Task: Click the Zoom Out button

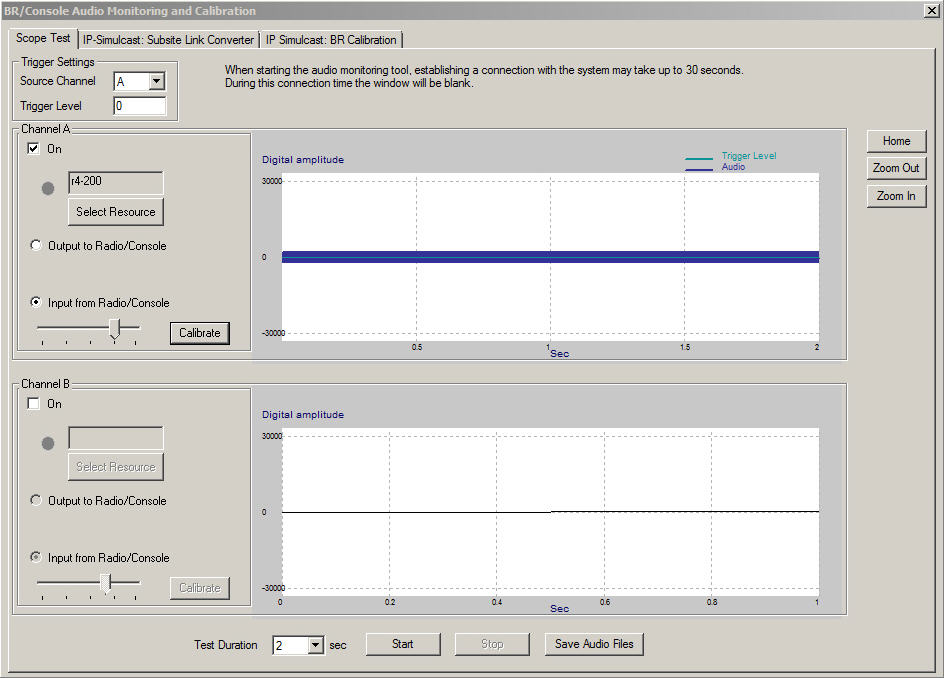Action: (x=896, y=168)
